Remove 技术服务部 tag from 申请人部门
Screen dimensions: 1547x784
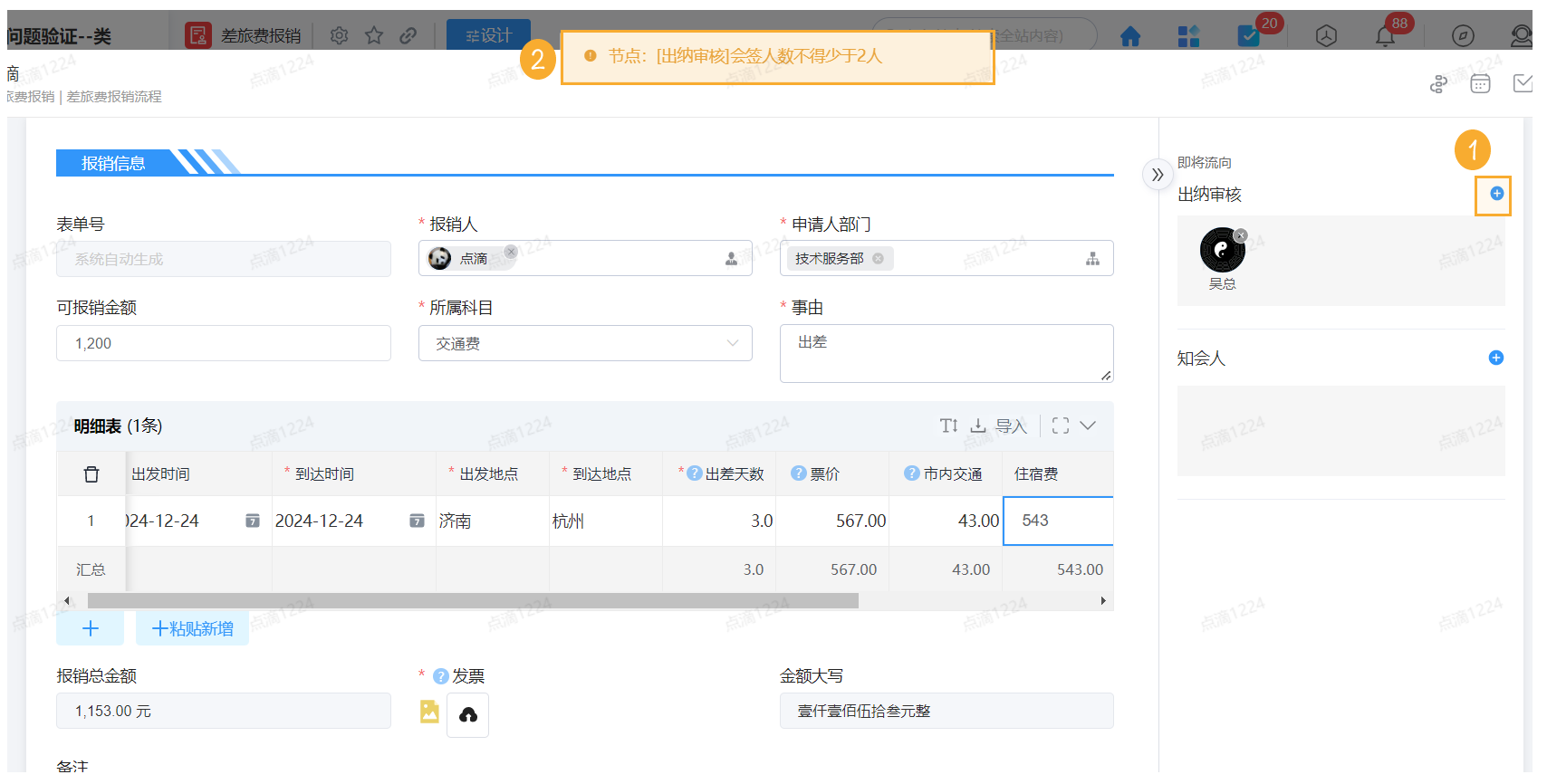[x=878, y=259]
